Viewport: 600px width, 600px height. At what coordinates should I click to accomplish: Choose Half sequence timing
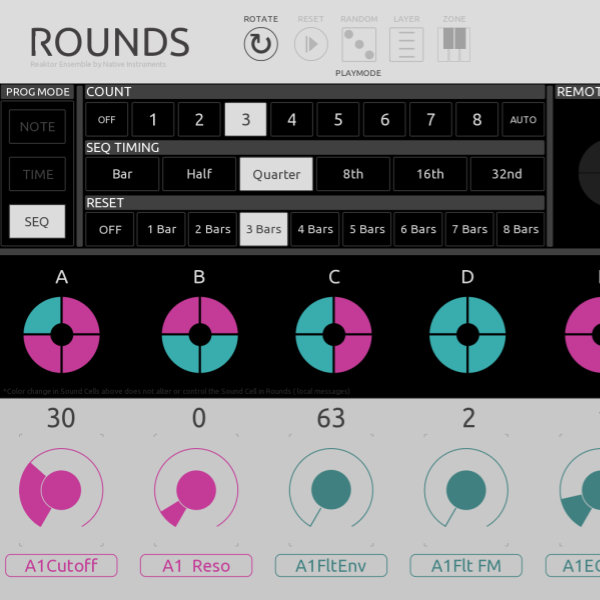[x=199, y=174]
